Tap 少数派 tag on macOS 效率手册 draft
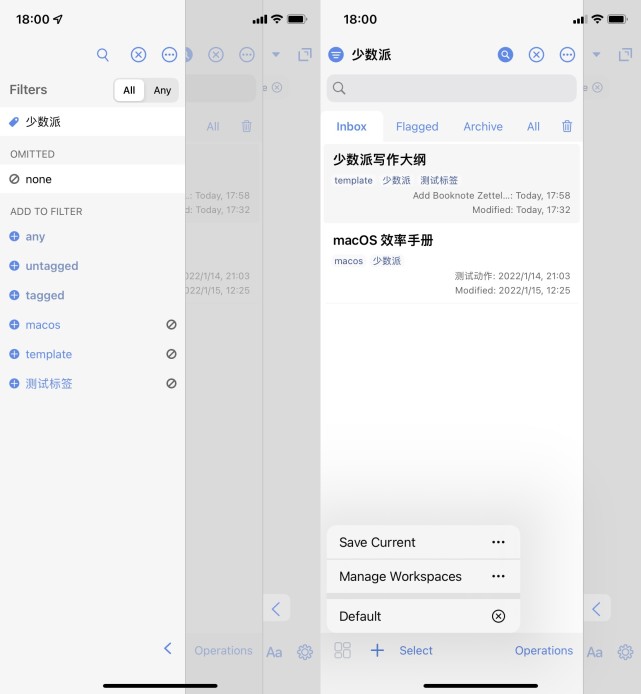The height and width of the screenshot is (694, 641). pos(386,261)
